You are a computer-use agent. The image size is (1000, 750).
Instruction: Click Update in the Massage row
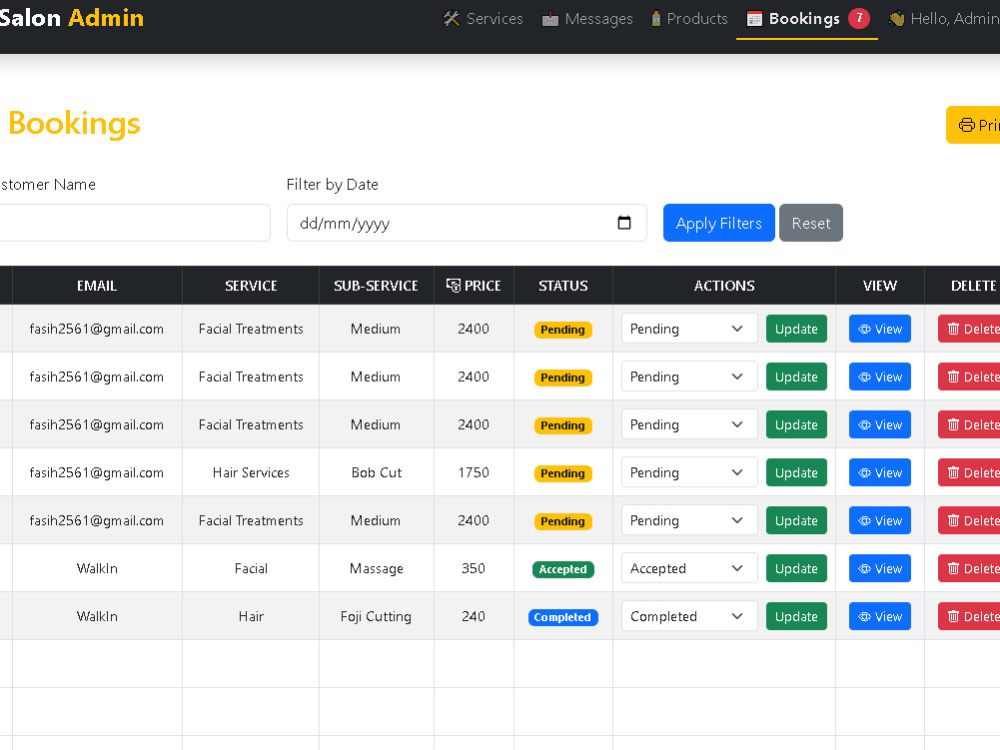(796, 568)
